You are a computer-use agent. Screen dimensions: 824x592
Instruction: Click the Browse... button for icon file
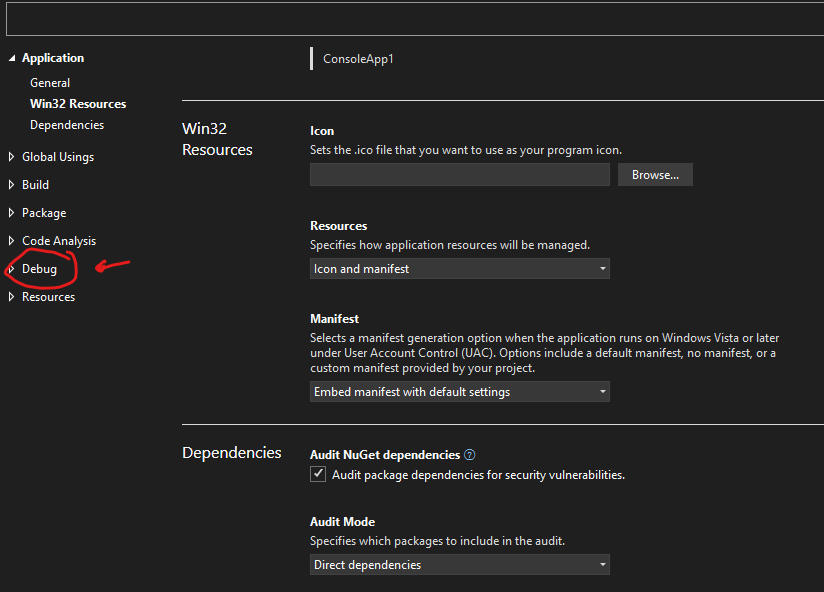click(655, 175)
